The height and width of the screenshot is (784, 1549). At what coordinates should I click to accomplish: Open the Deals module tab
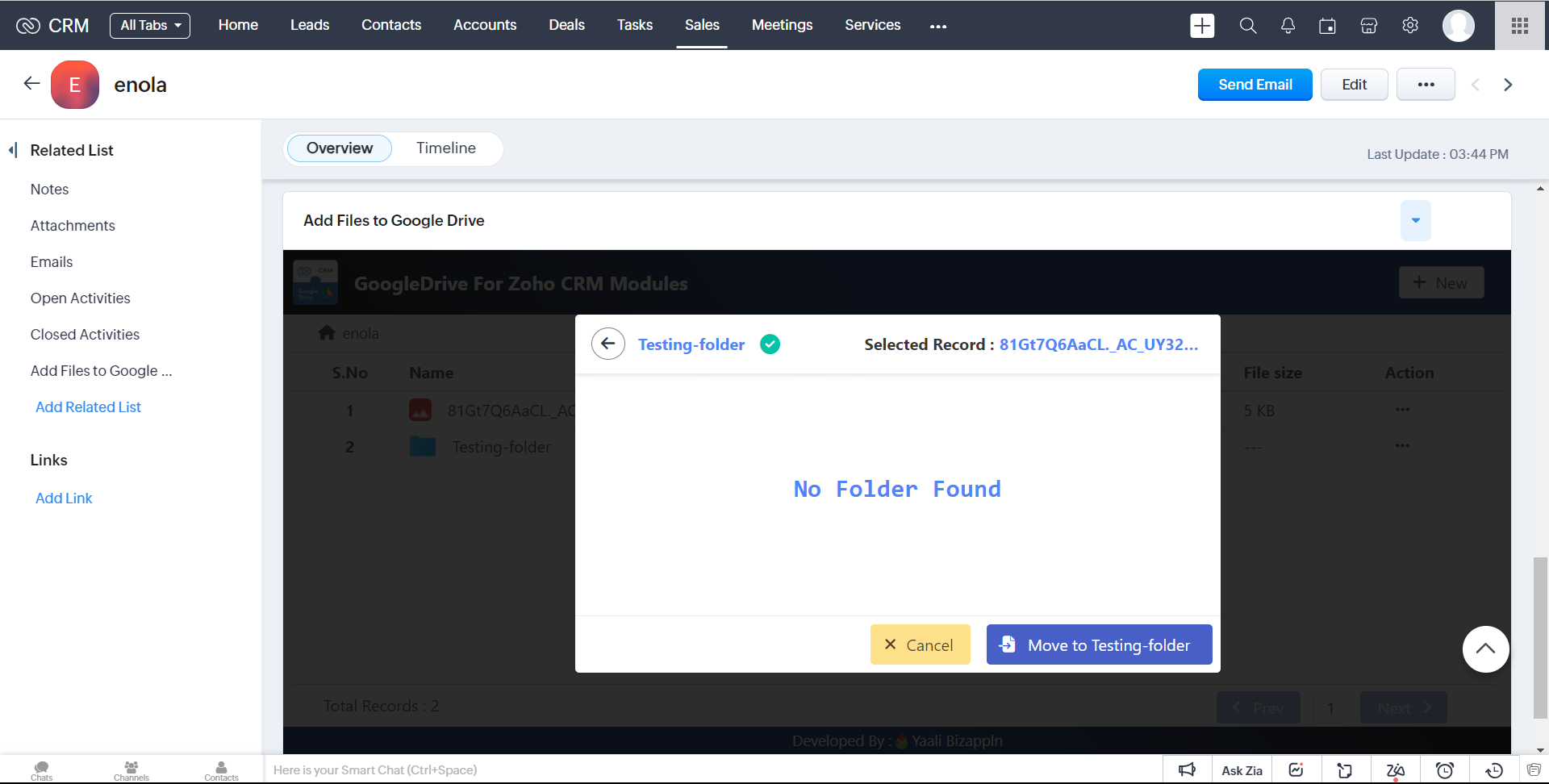click(566, 26)
